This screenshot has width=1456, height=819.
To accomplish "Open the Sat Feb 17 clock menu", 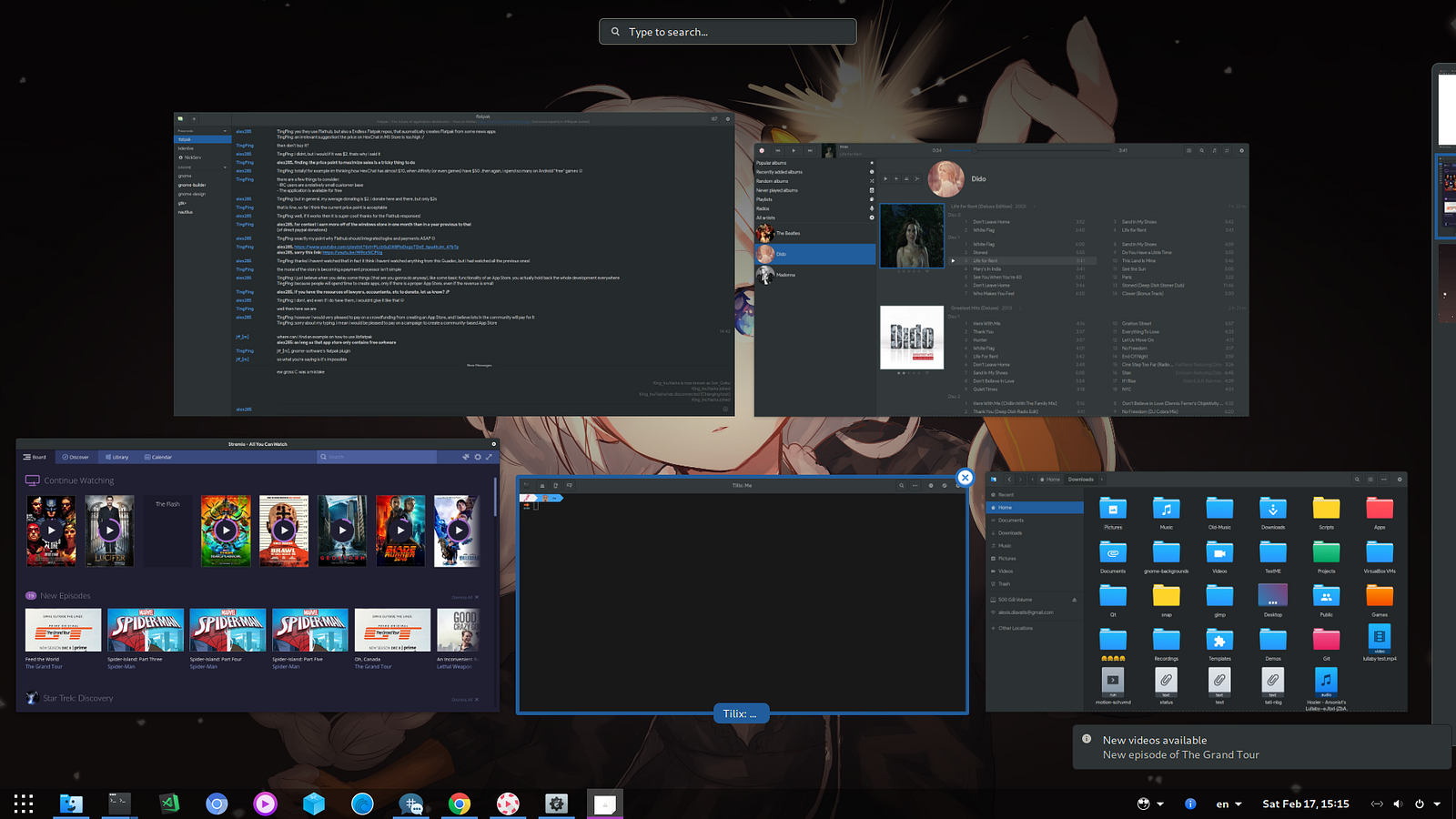I will tap(1306, 804).
